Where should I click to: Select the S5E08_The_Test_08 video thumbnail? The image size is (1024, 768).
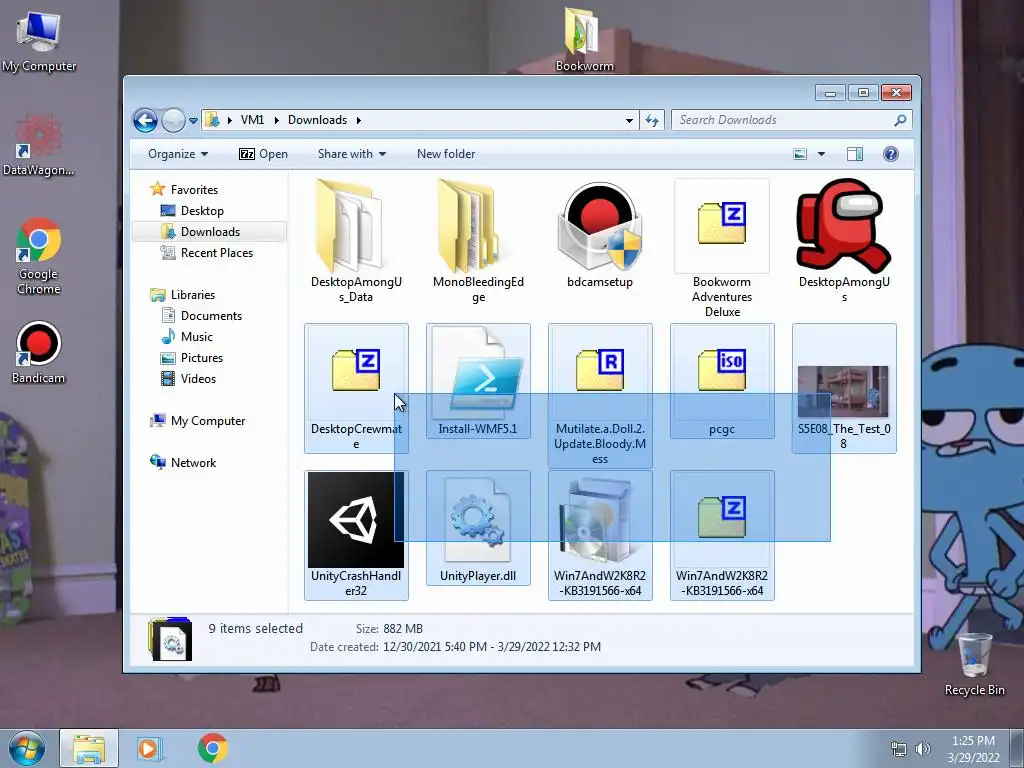[843, 391]
